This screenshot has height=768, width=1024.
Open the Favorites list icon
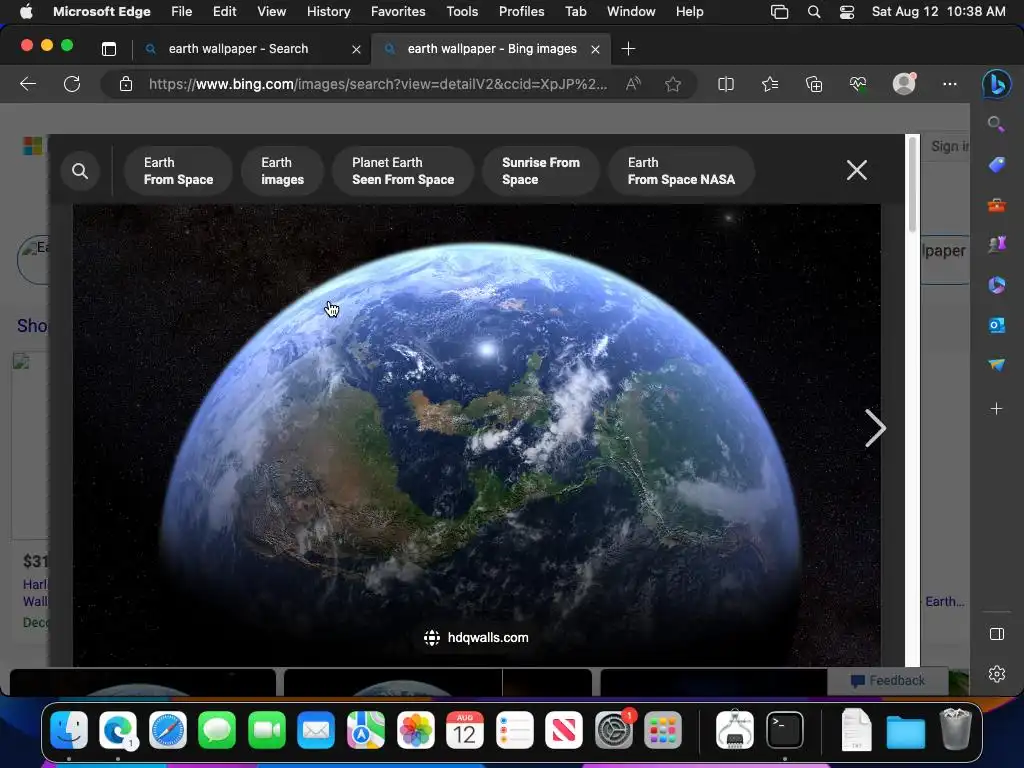click(x=770, y=84)
